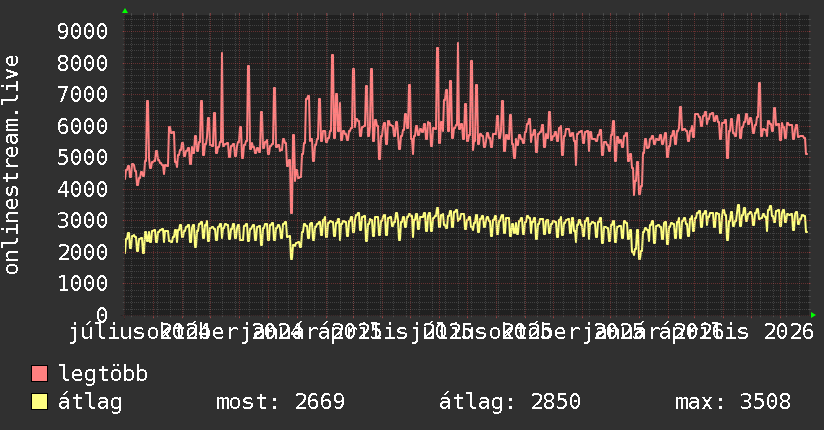Click the 5000 y-axis label
The image size is (824, 430).
click(x=83, y=158)
